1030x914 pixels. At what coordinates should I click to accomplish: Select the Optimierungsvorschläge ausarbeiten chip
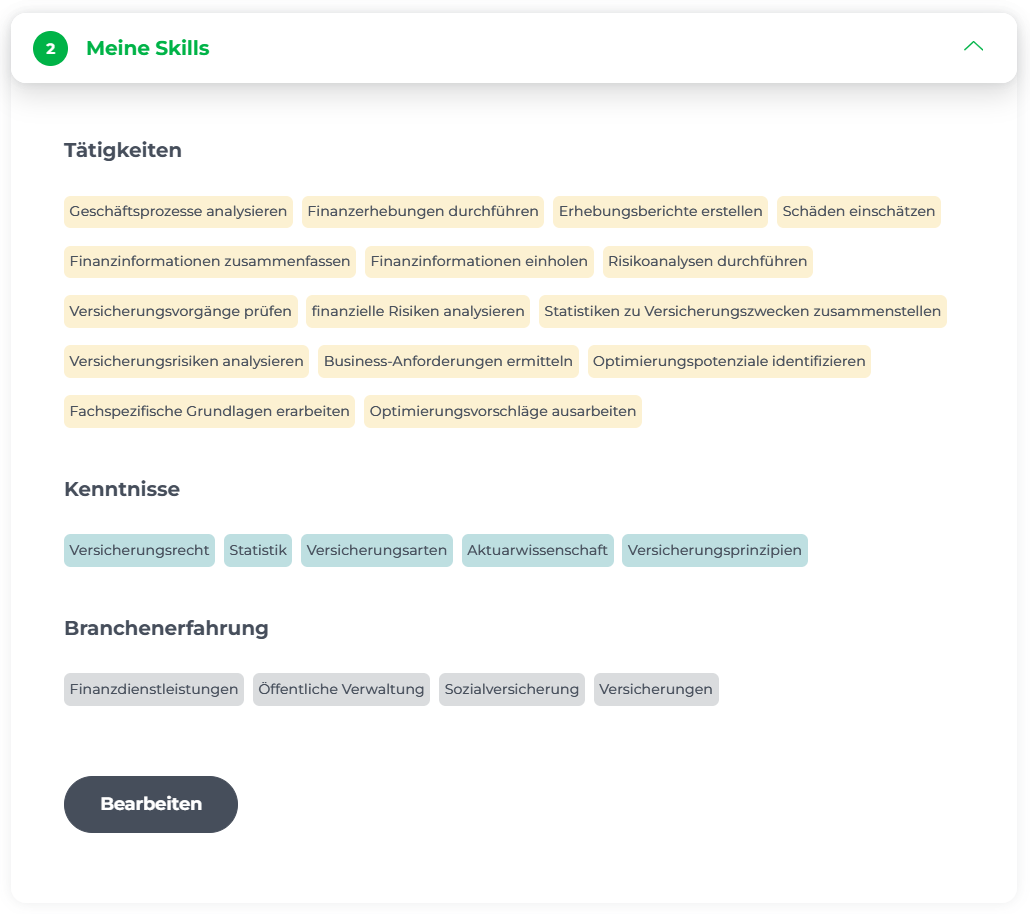pos(502,412)
